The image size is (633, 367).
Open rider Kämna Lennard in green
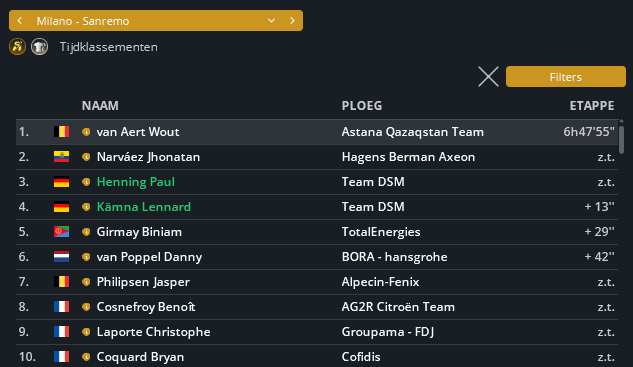tap(144, 207)
